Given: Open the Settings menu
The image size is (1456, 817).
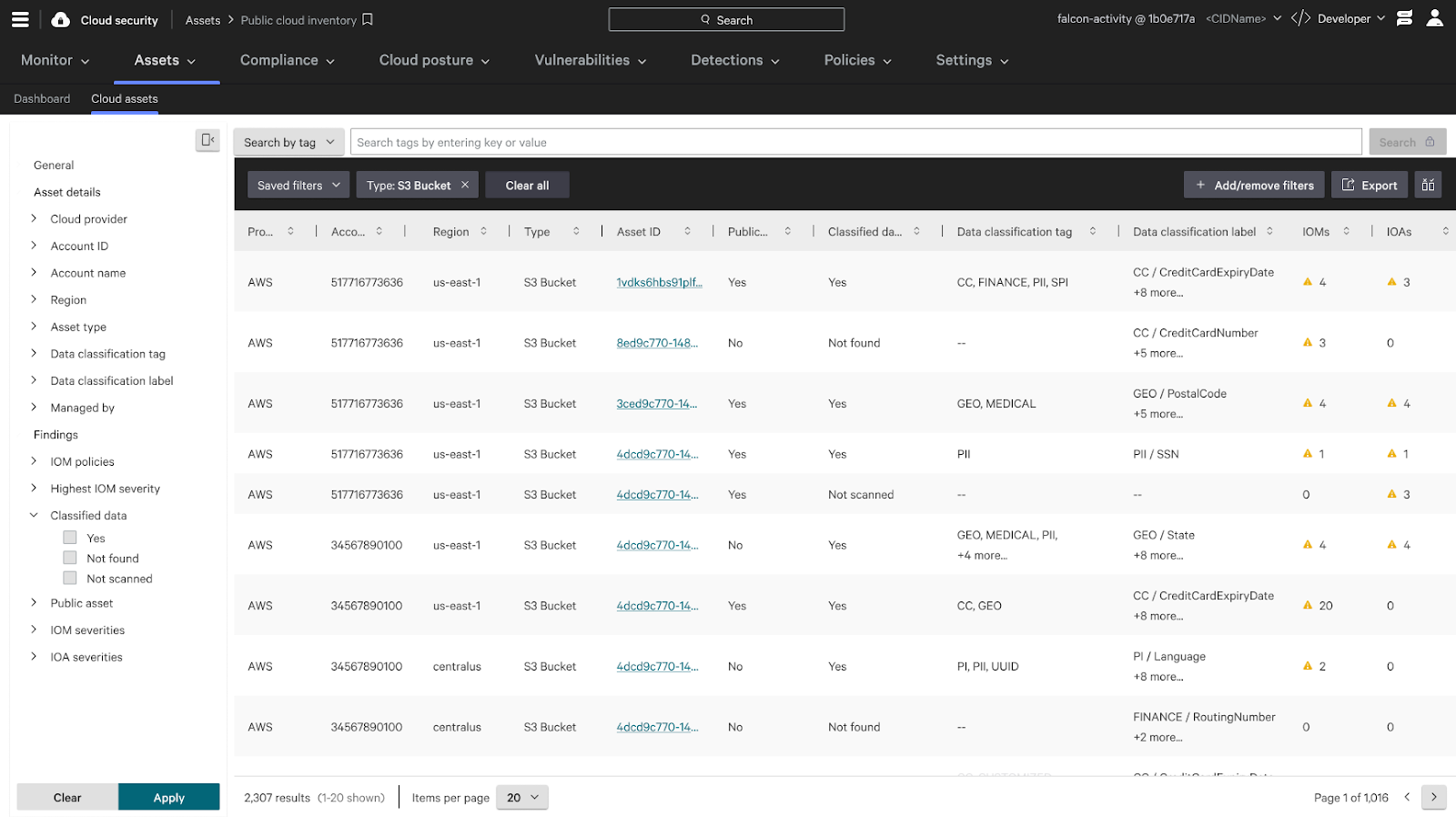Looking at the screenshot, I should point(973,60).
